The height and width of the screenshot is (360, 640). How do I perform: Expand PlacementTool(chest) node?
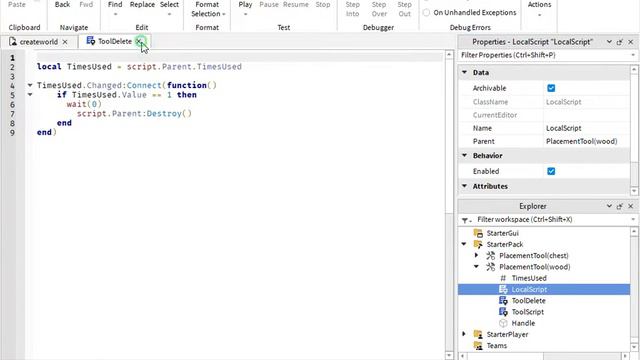click(476, 256)
